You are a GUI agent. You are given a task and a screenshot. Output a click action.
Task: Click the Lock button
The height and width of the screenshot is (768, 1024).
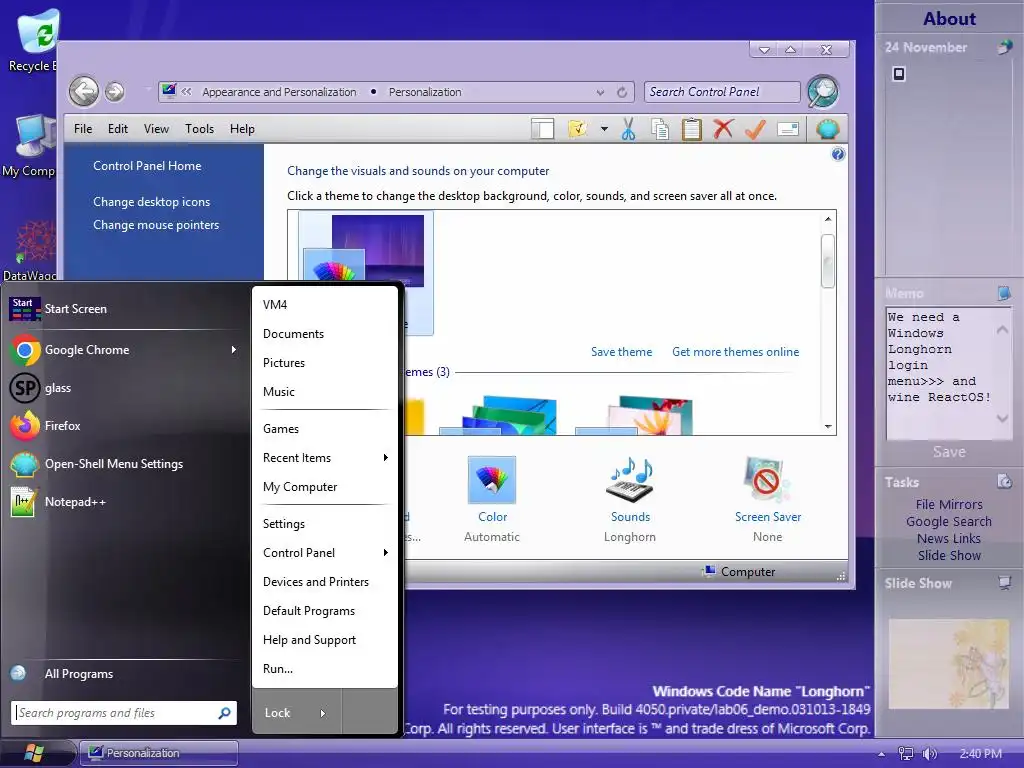click(278, 713)
